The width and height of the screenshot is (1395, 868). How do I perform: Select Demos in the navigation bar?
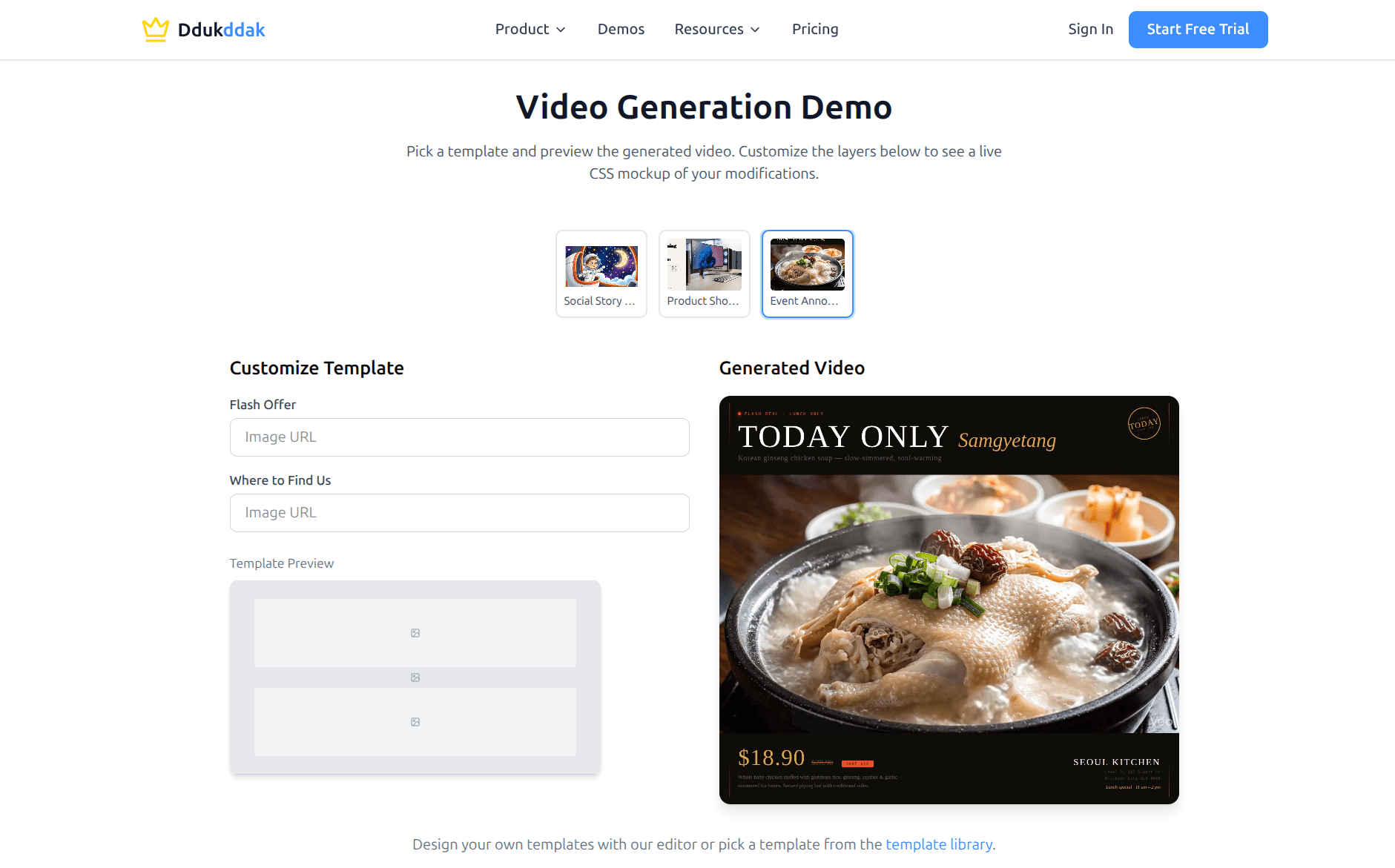click(x=621, y=30)
